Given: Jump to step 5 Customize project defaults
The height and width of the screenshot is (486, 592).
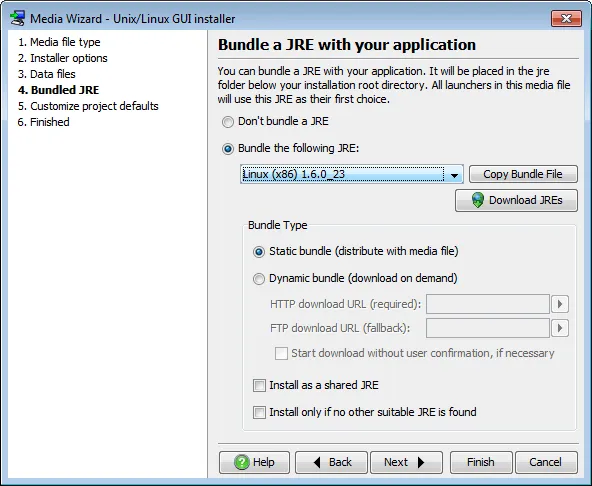Looking at the screenshot, I should pyautogui.click(x=88, y=106).
